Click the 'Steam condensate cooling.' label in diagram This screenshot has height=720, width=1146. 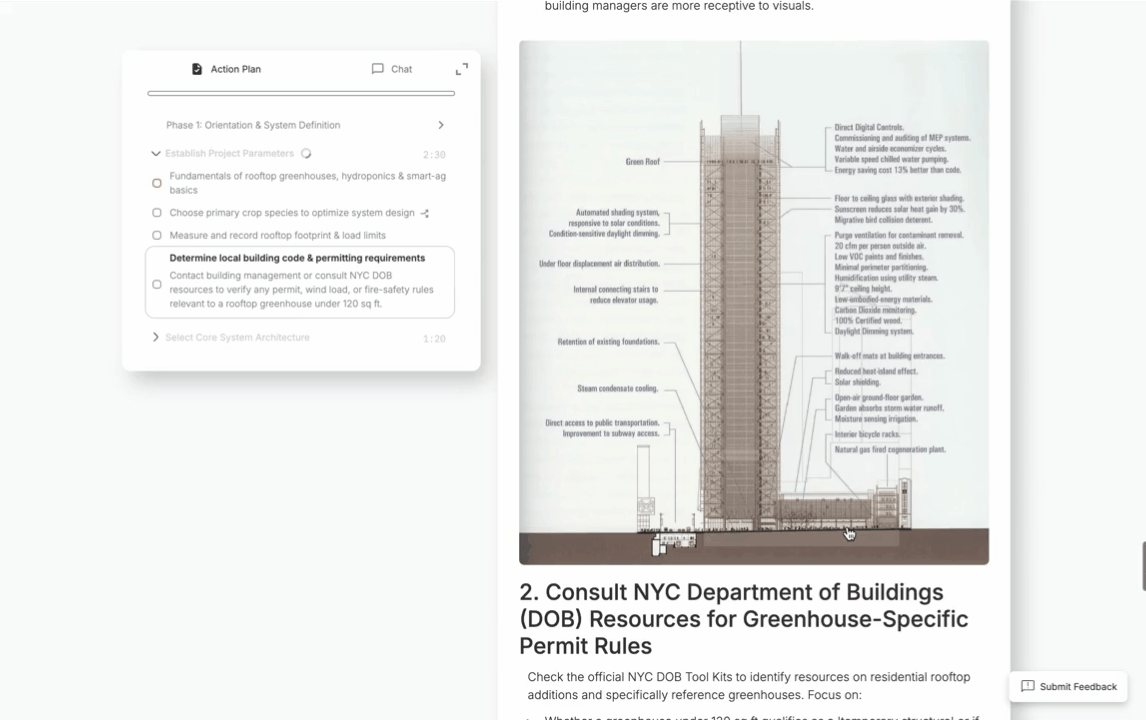pos(618,389)
